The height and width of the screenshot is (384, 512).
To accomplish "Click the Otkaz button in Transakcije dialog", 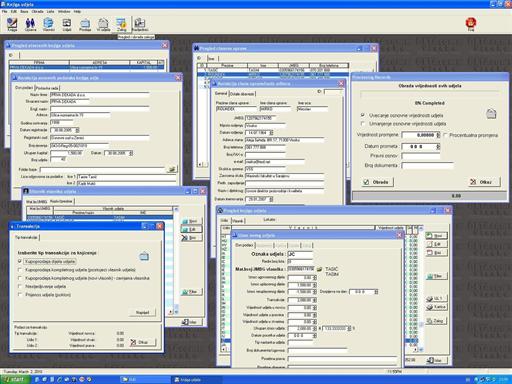I will (x=142, y=342).
